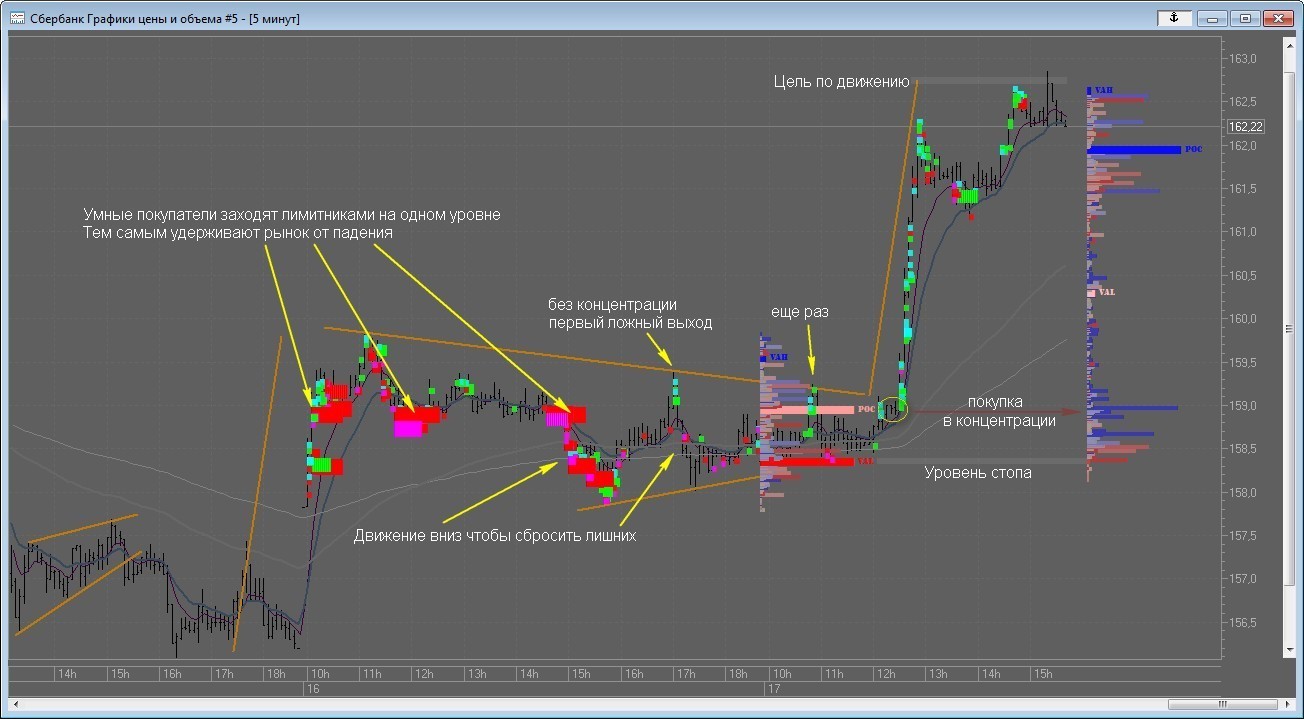Click the 'еще раз' annotation label
1304x719 pixels.
pos(799,312)
